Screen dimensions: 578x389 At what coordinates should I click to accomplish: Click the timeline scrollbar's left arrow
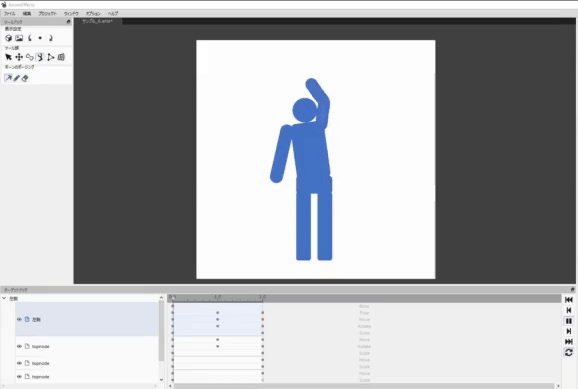[x=170, y=386]
